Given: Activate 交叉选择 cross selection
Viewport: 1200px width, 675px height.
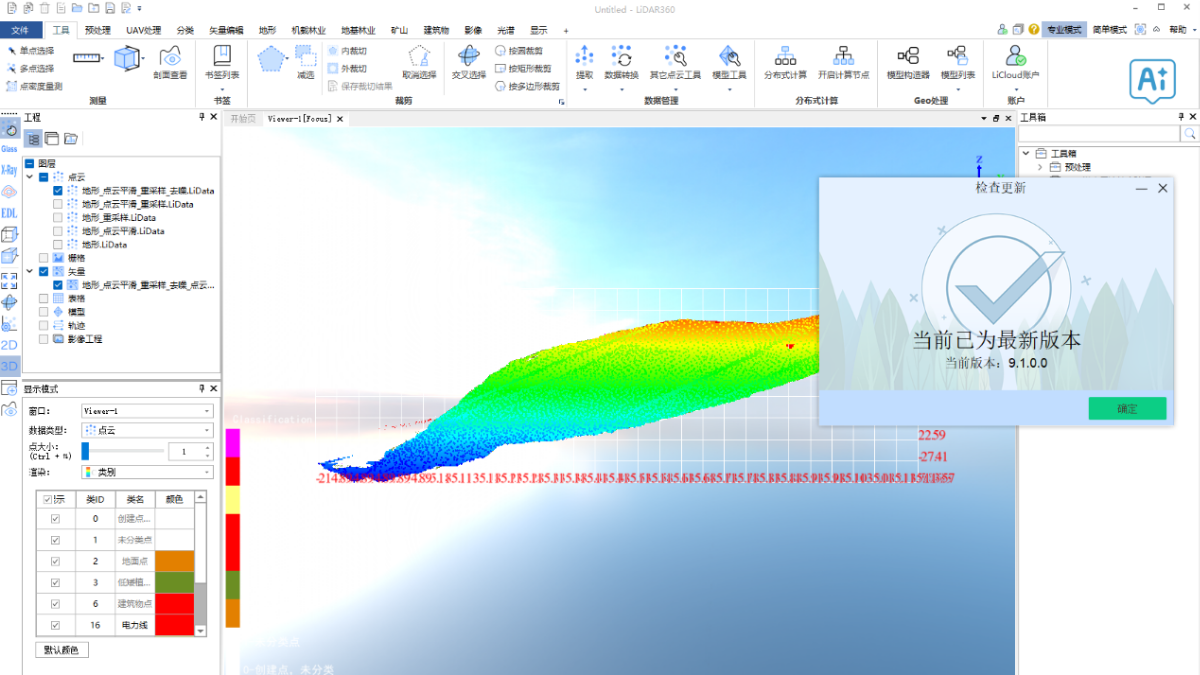Looking at the screenshot, I should (468, 62).
